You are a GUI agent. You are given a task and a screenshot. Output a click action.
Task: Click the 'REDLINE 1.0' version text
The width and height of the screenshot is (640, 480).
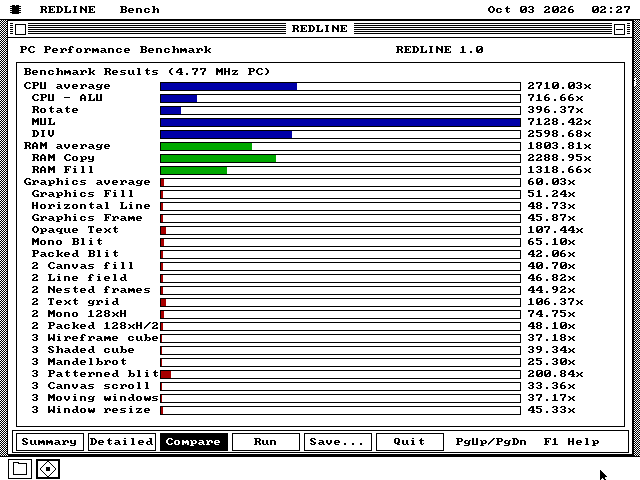click(440, 50)
